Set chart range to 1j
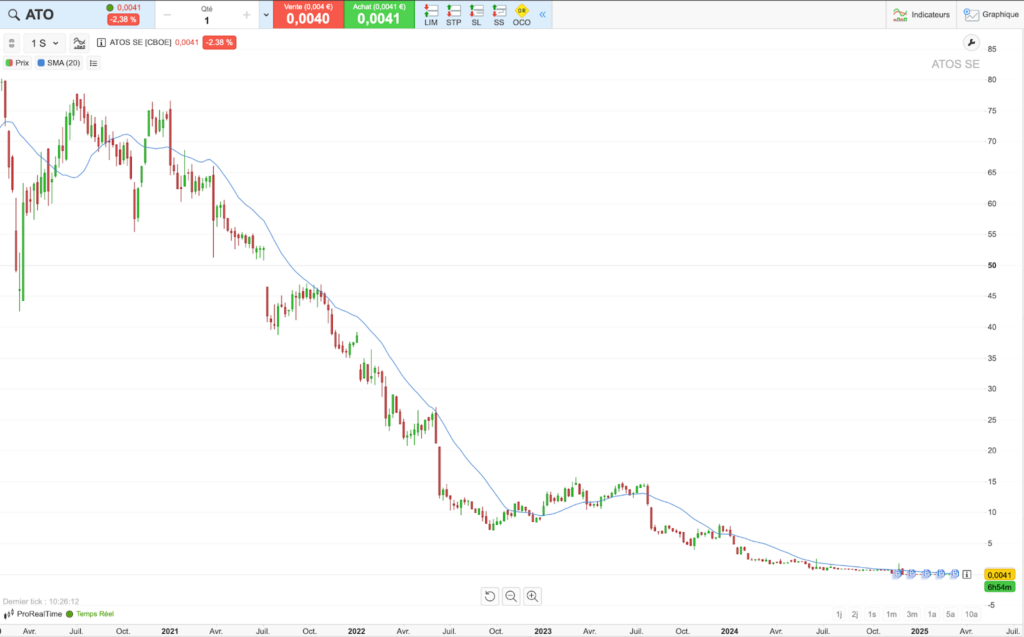This screenshot has height=637, width=1024. [839, 614]
